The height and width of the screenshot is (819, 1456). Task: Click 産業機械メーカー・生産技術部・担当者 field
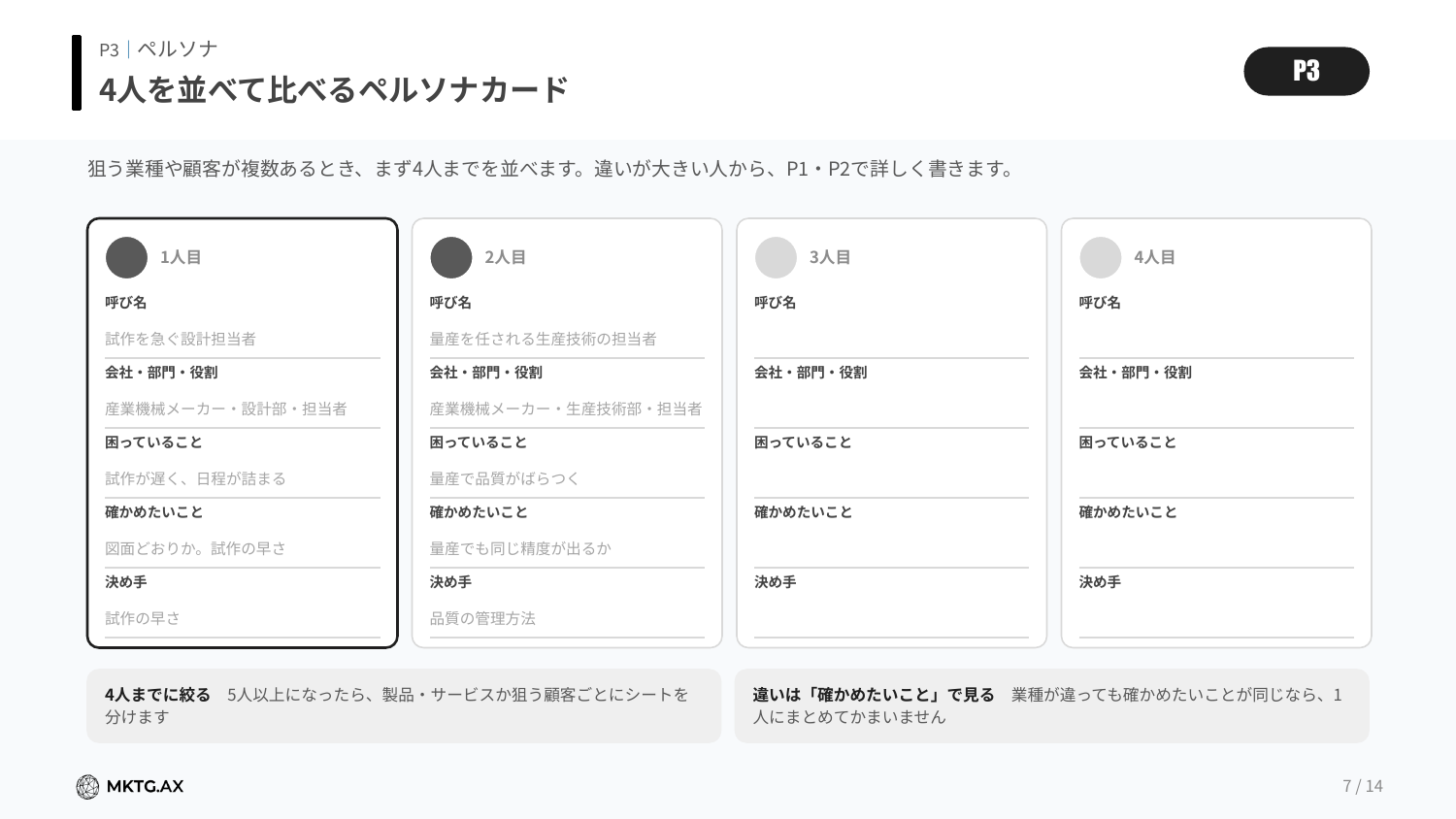click(x=567, y=409)
